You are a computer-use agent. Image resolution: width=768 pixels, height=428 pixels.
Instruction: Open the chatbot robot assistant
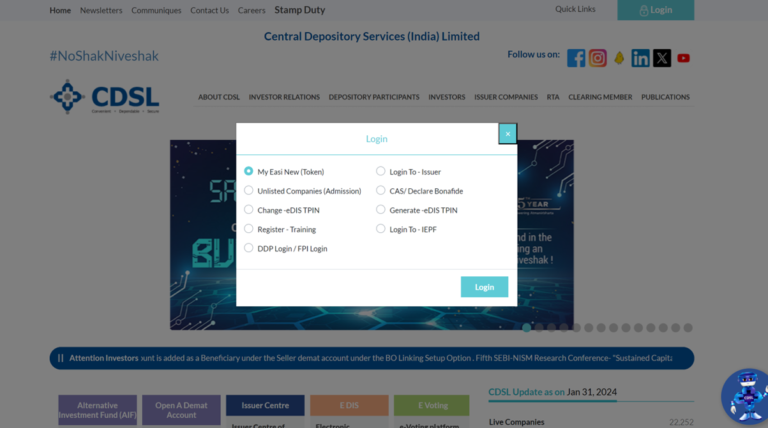click(746, 396)
